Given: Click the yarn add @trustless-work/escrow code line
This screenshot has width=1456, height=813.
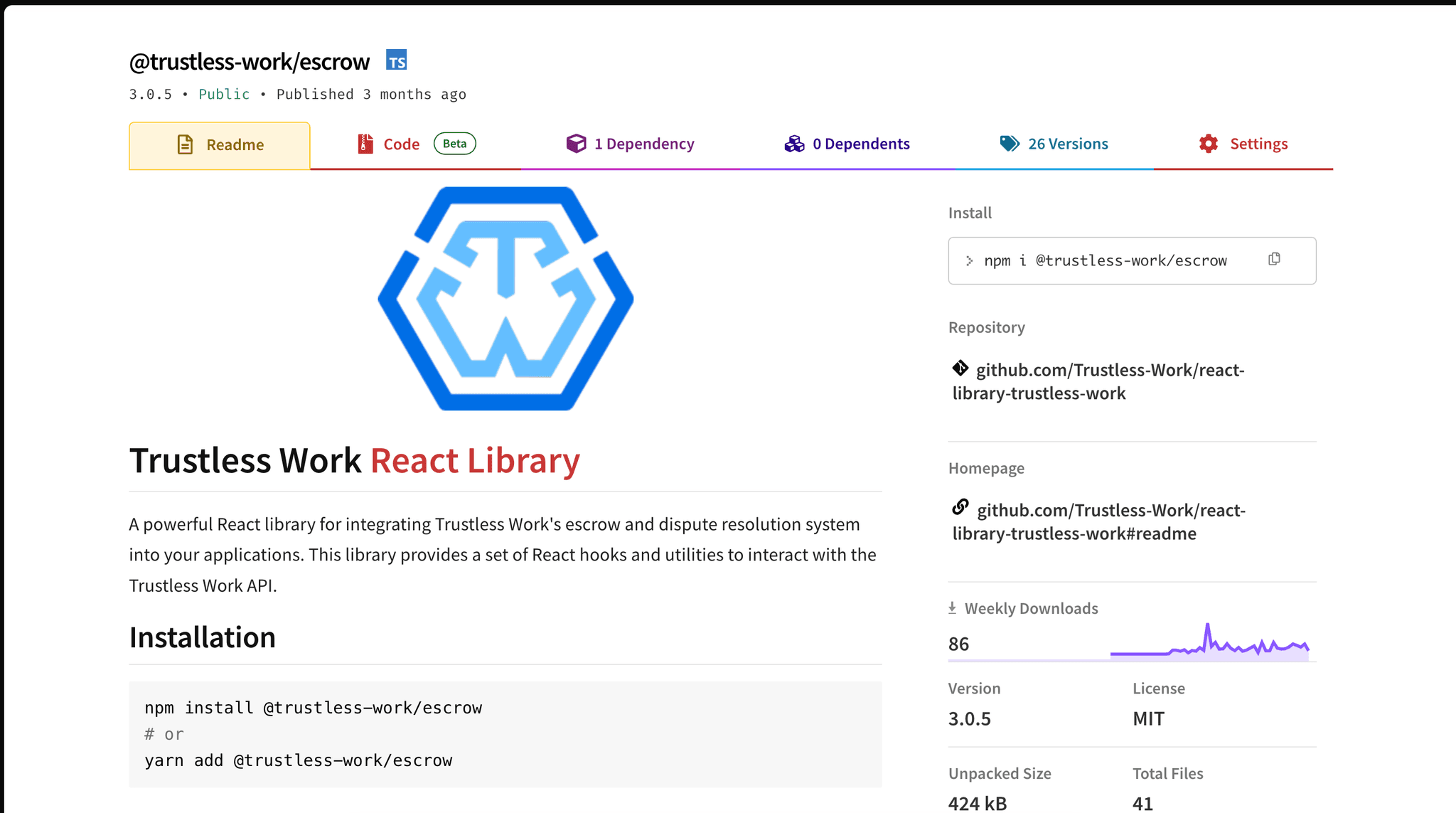Looking at the screenshot, I should [299, 760].
